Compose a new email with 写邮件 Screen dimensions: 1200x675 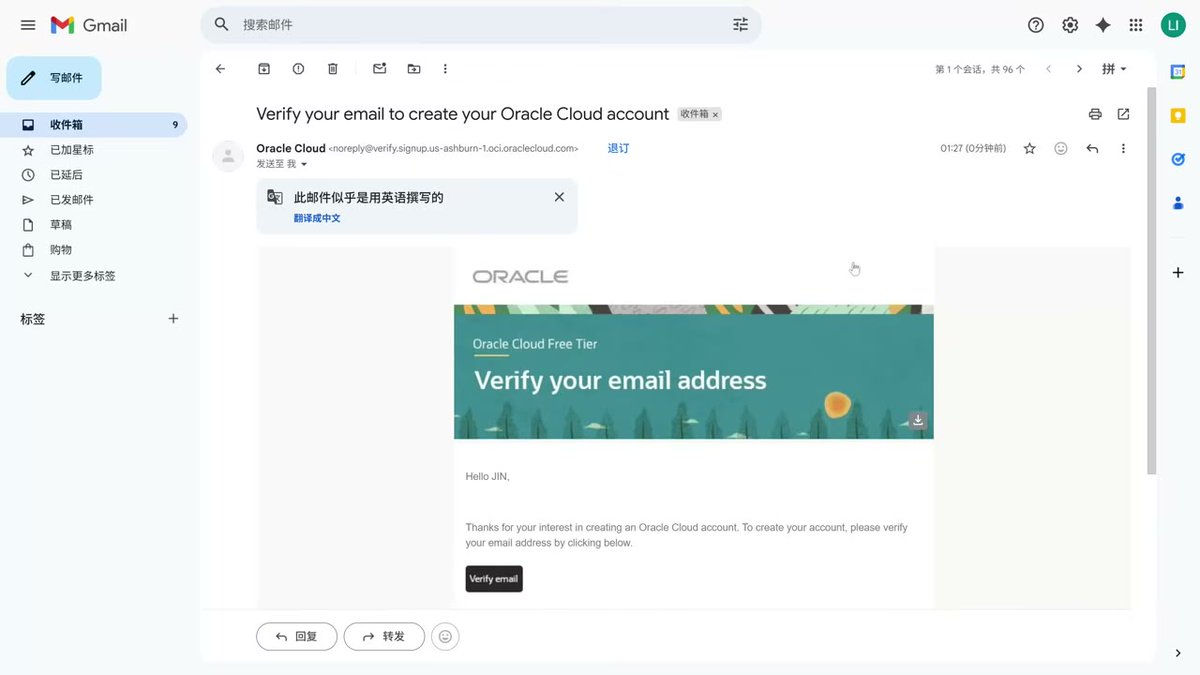54,78
